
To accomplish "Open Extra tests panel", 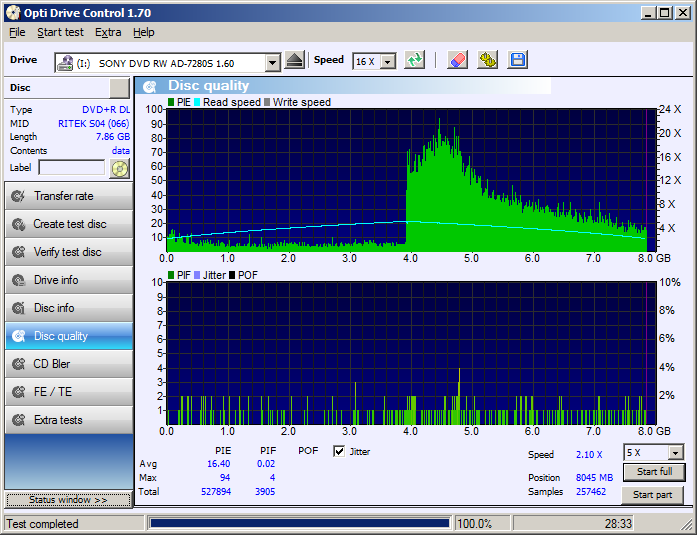I will [x=69, y=420].
